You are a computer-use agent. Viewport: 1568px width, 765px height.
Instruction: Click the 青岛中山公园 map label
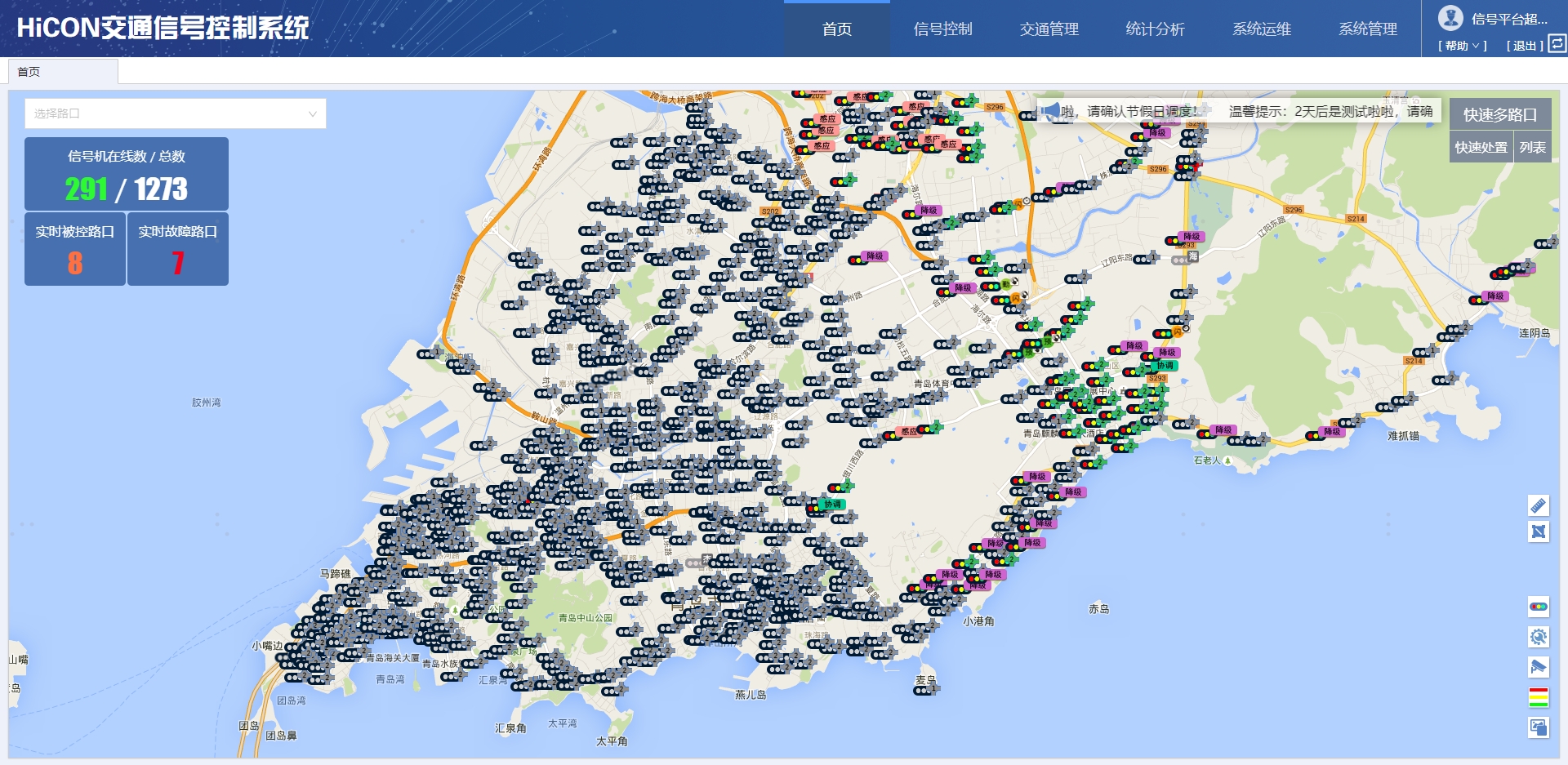(x=586, y=618)
